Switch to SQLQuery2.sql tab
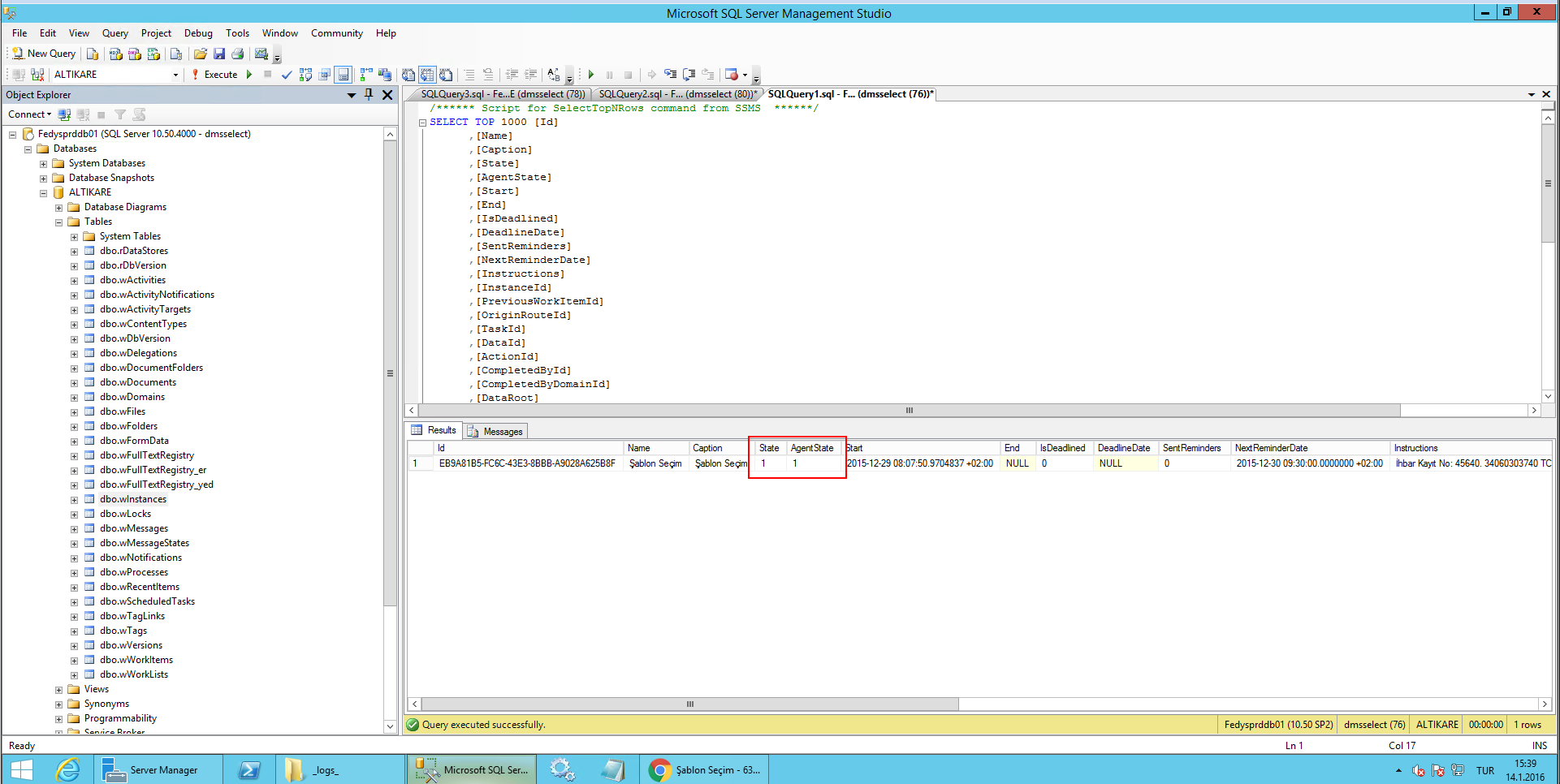 (x=676, y=94)
